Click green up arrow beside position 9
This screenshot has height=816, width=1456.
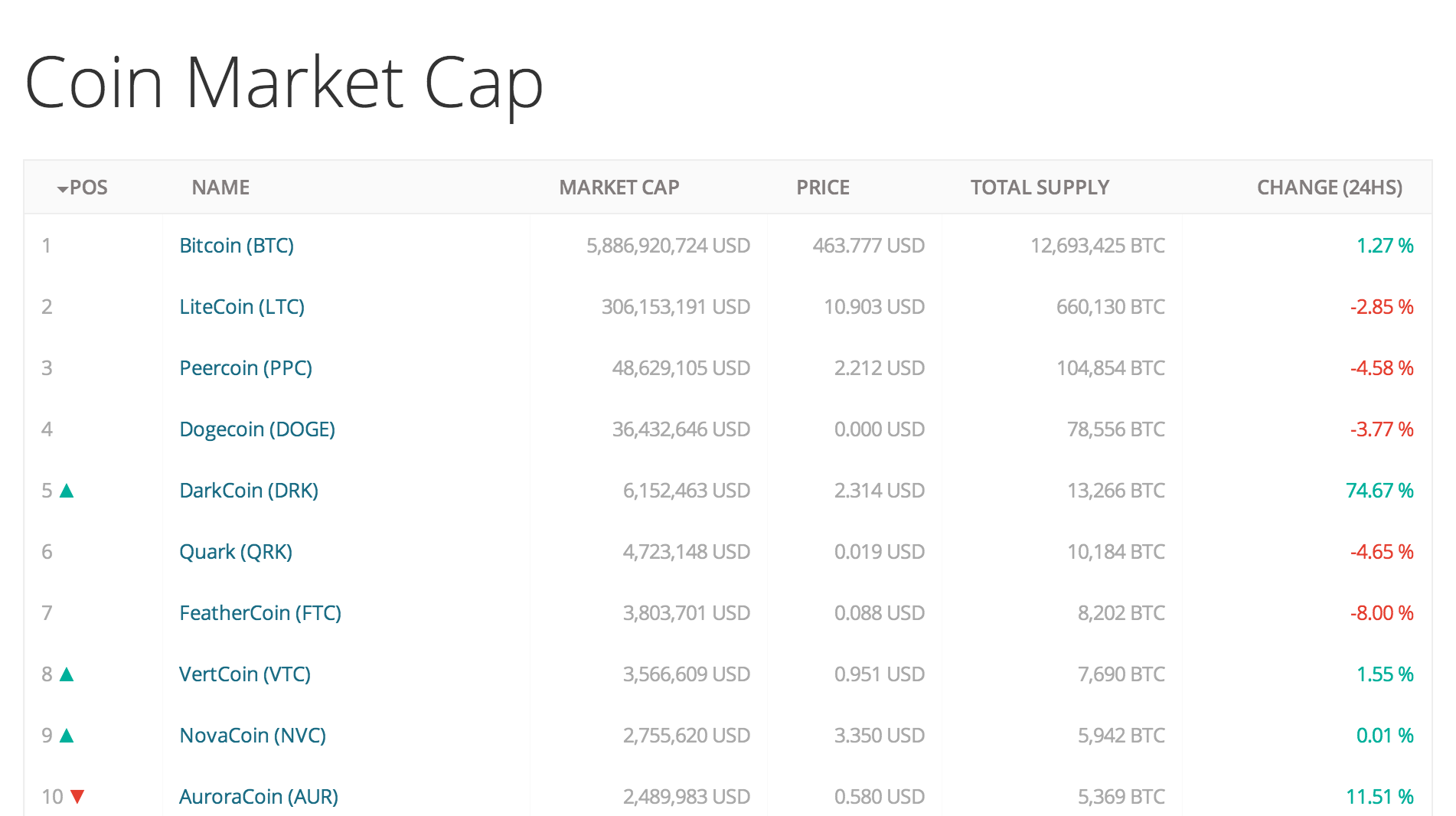(x=67, y=736)
